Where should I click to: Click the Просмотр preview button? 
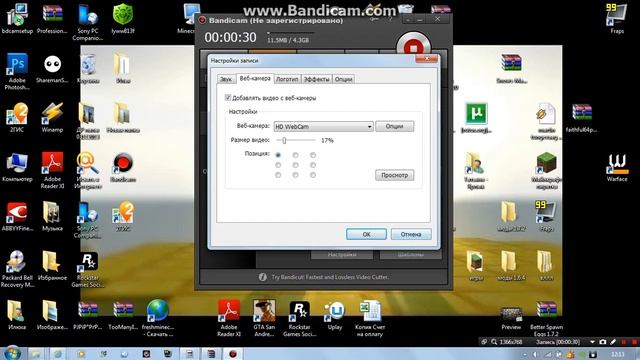click(x=394, y=175)
